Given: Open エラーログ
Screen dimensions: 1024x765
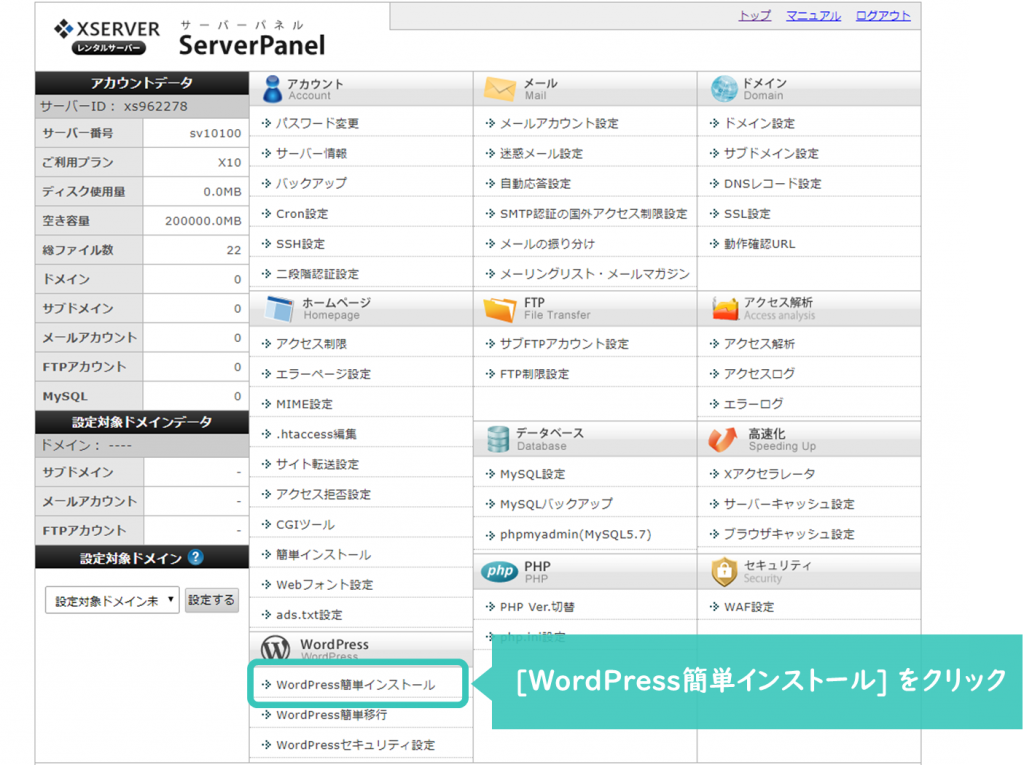Looking at the screenshot, I should click(753, 404).
